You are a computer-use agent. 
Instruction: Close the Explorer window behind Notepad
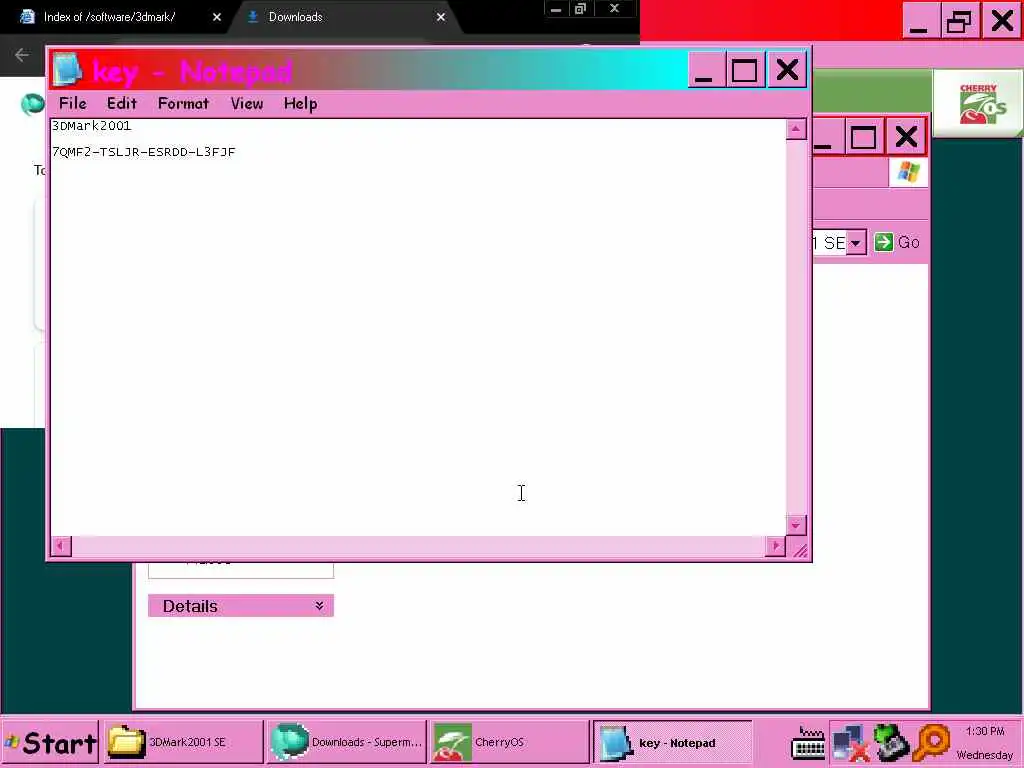click(x=906, y=137)
